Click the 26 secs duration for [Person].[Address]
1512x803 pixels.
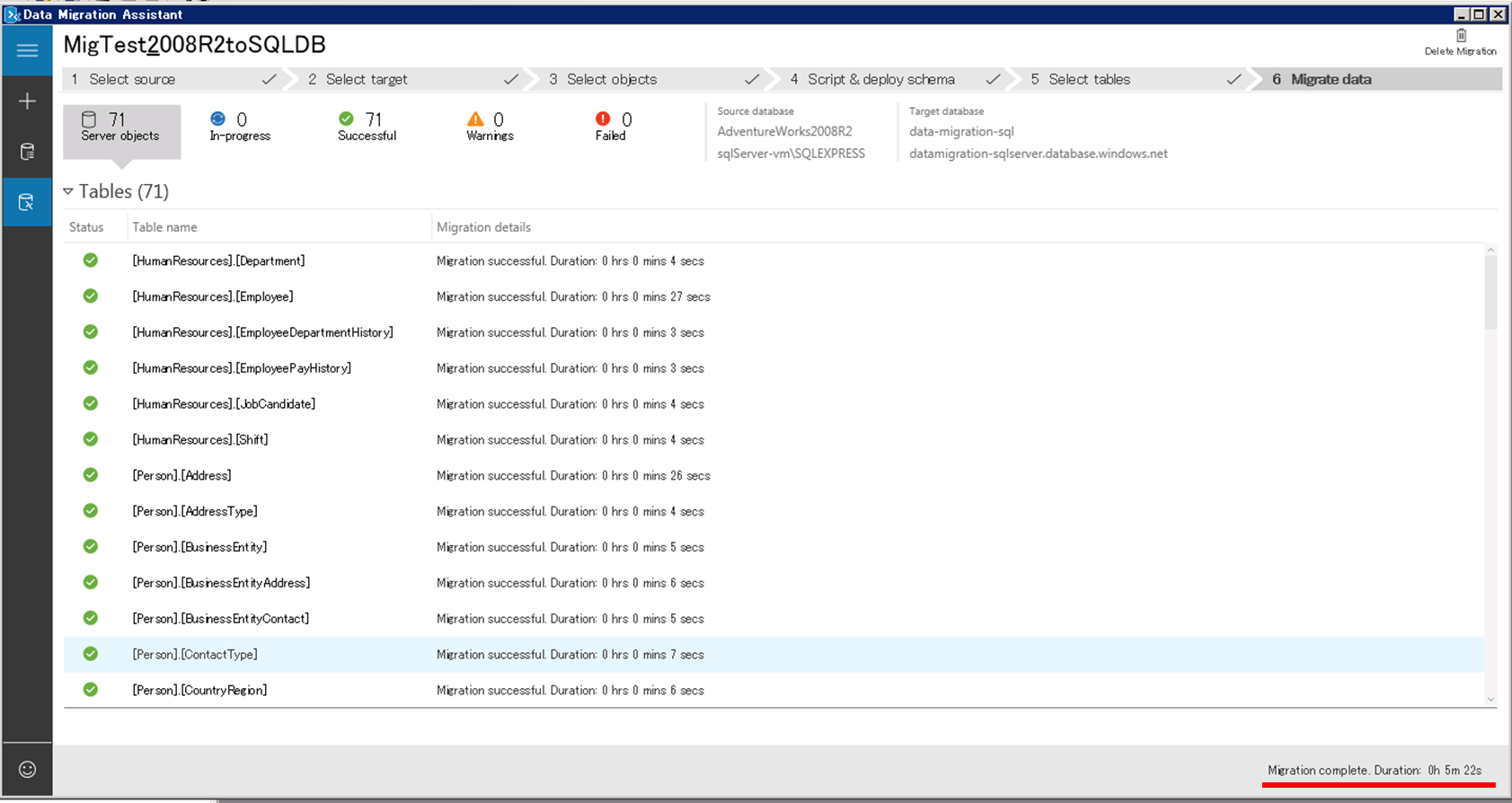[x=690, y=476]
